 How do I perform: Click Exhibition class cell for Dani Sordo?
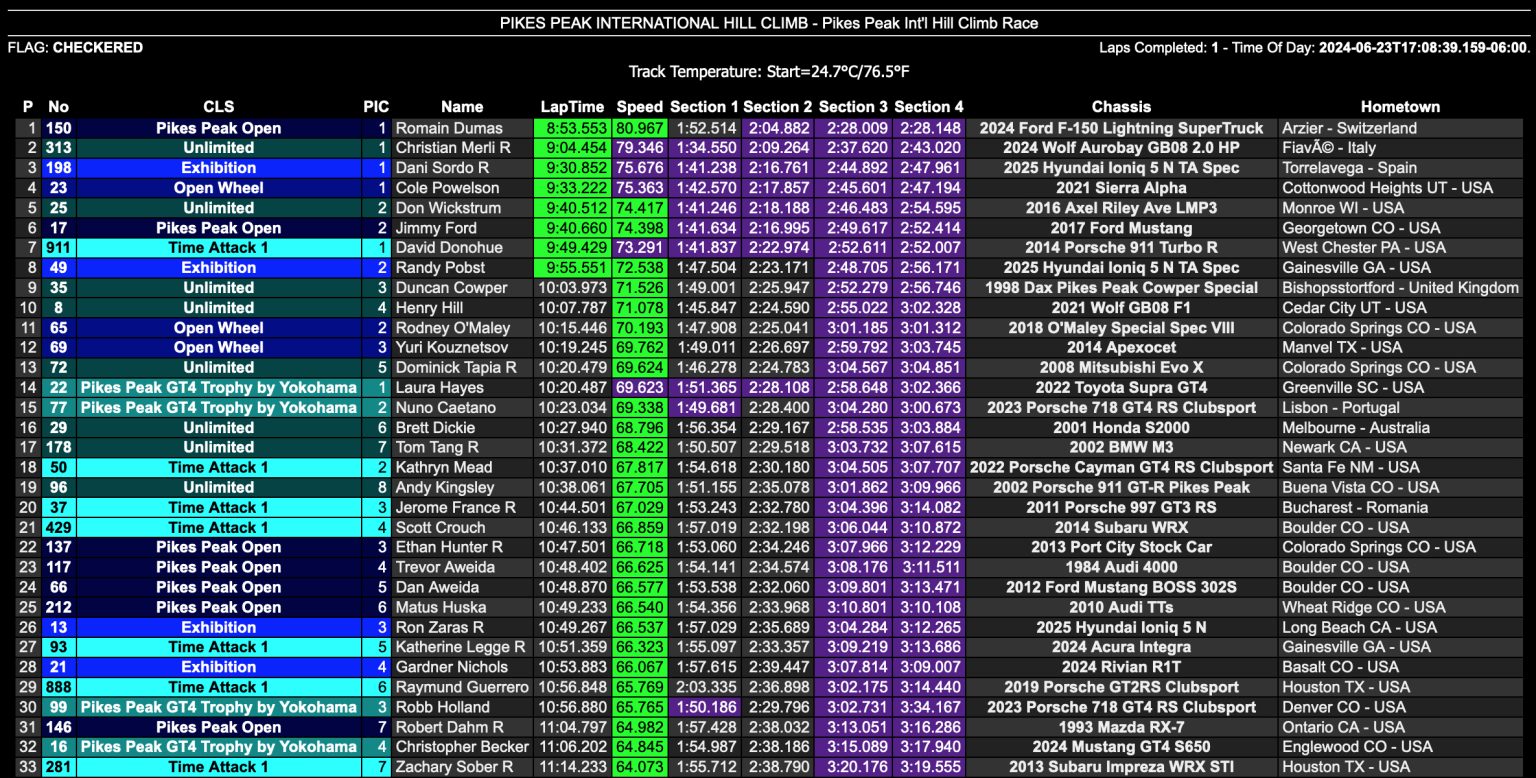pyautogui.click(x=218, y=168)
